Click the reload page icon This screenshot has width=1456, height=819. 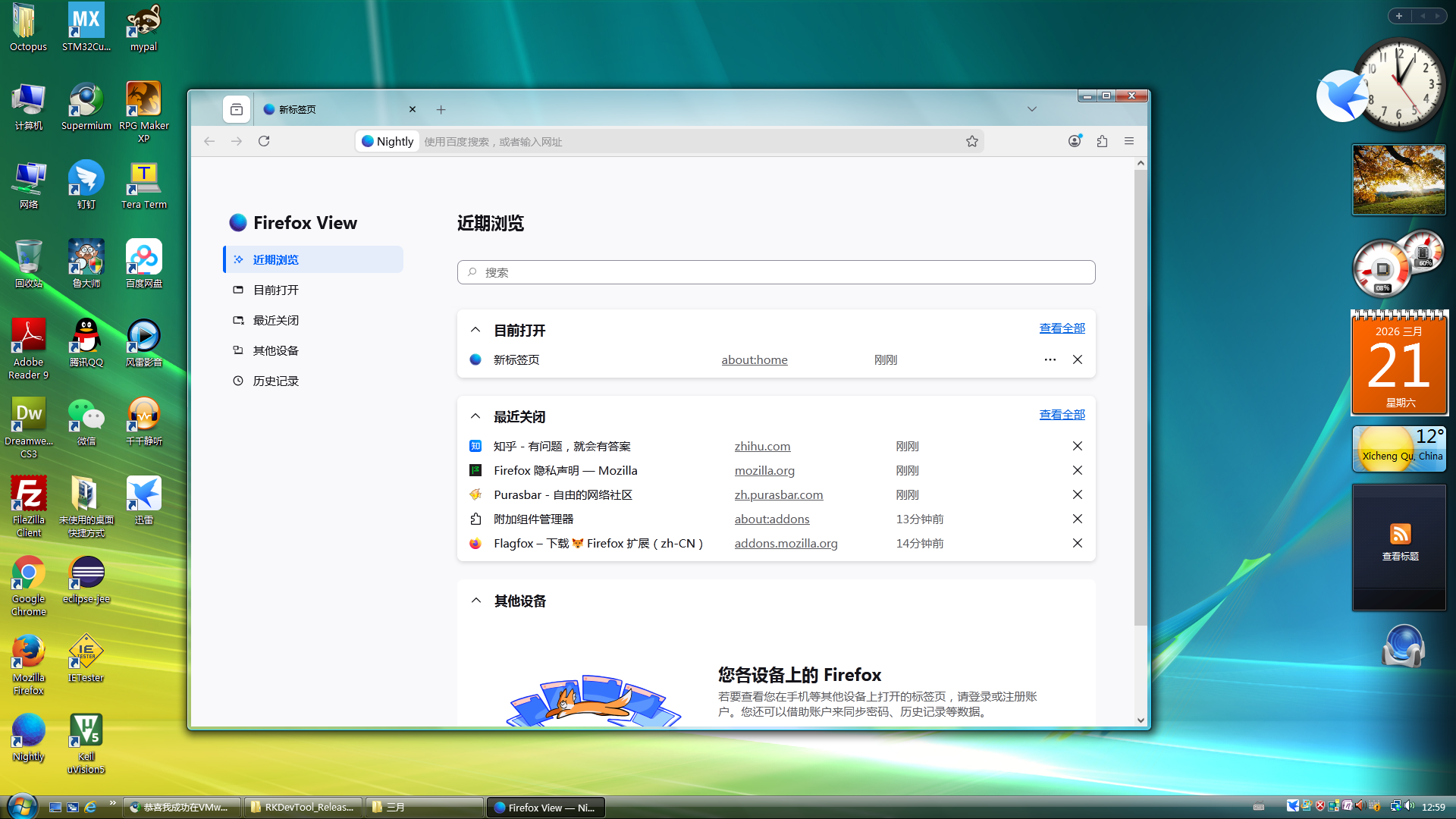[x=264, y=141]
